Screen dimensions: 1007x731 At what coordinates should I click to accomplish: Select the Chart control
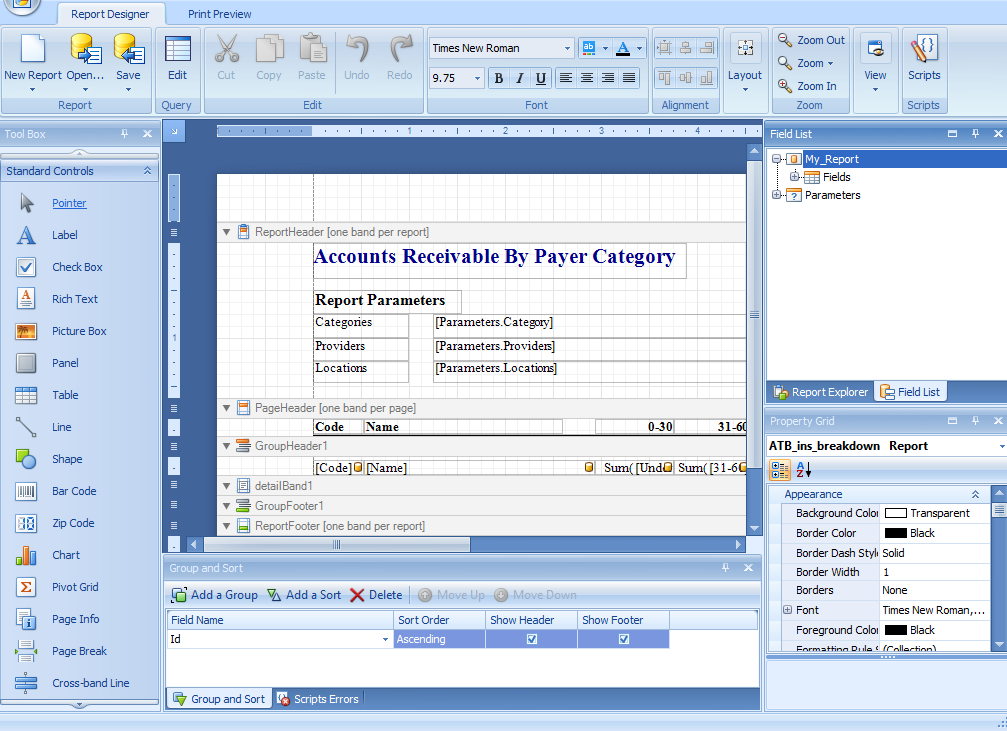(x=66, y=555)
